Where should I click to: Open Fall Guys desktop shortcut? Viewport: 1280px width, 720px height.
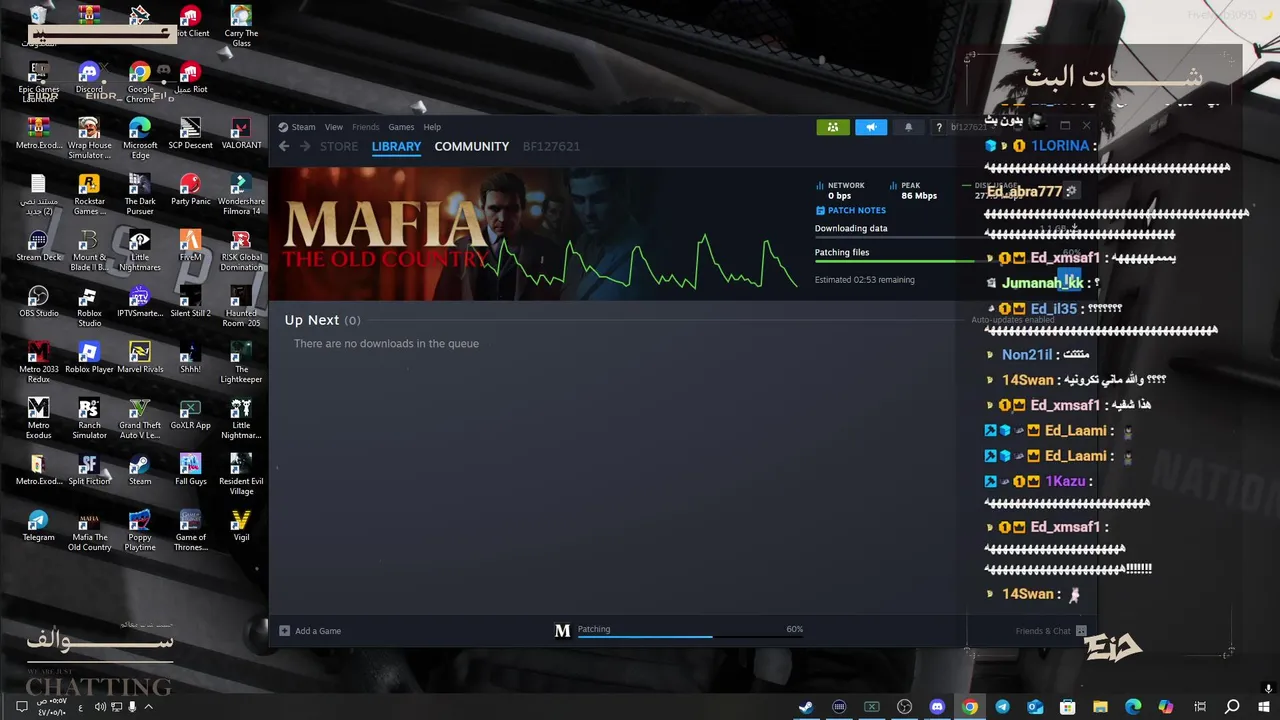tap(190, 470)
